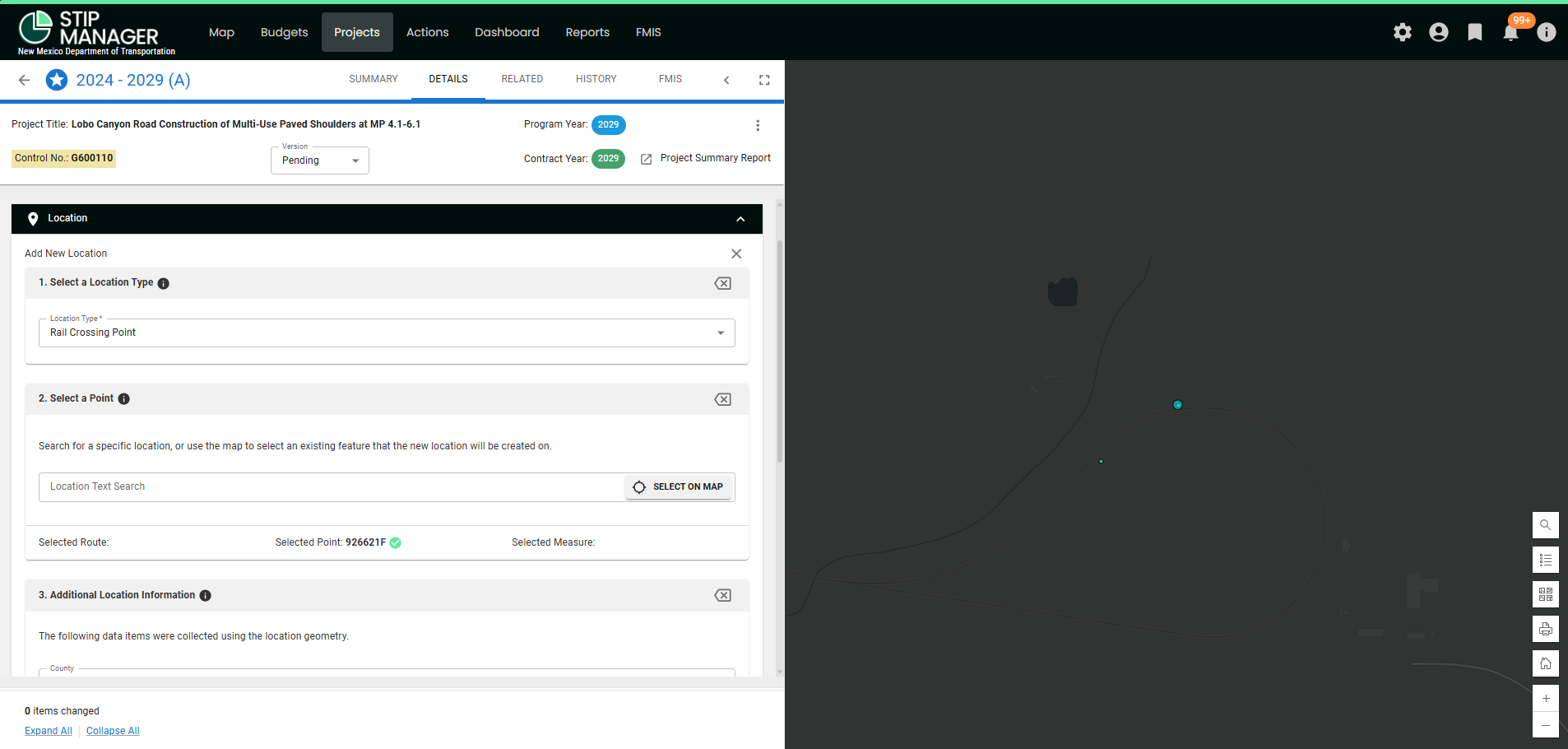This screenshot has width=1568, height=749.
Task: Click the small green dot on the map
Action: pos(1102,462)
